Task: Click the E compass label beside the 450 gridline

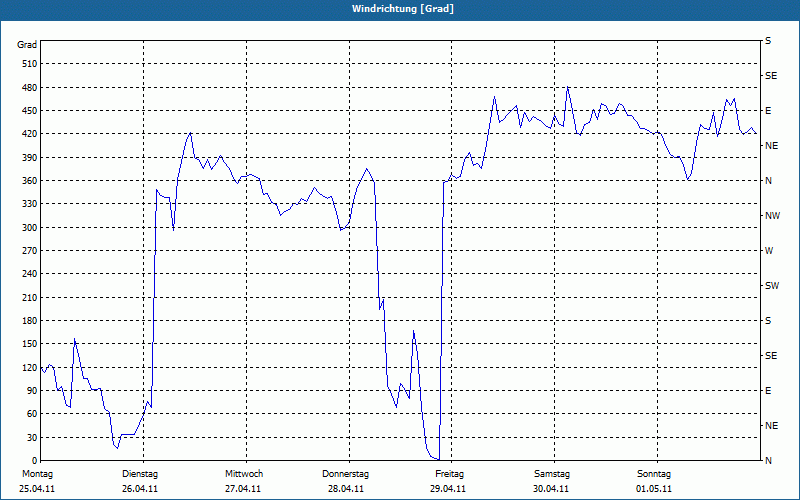Action: click(x=768, y=111)
